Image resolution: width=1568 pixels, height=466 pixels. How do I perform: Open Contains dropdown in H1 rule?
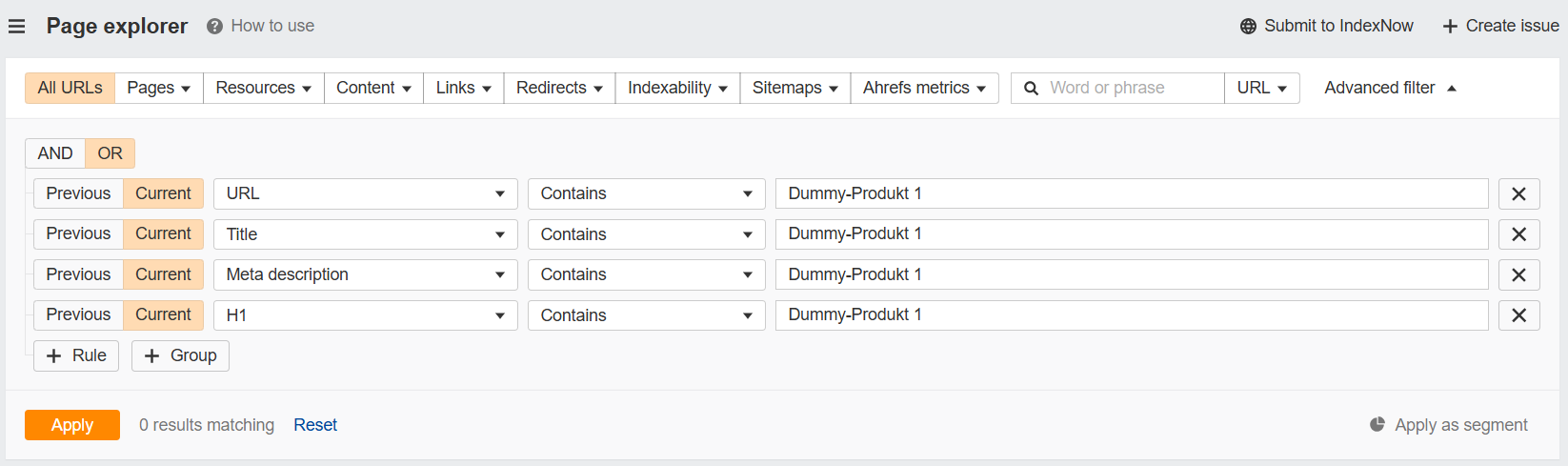(x=647, y=315)
